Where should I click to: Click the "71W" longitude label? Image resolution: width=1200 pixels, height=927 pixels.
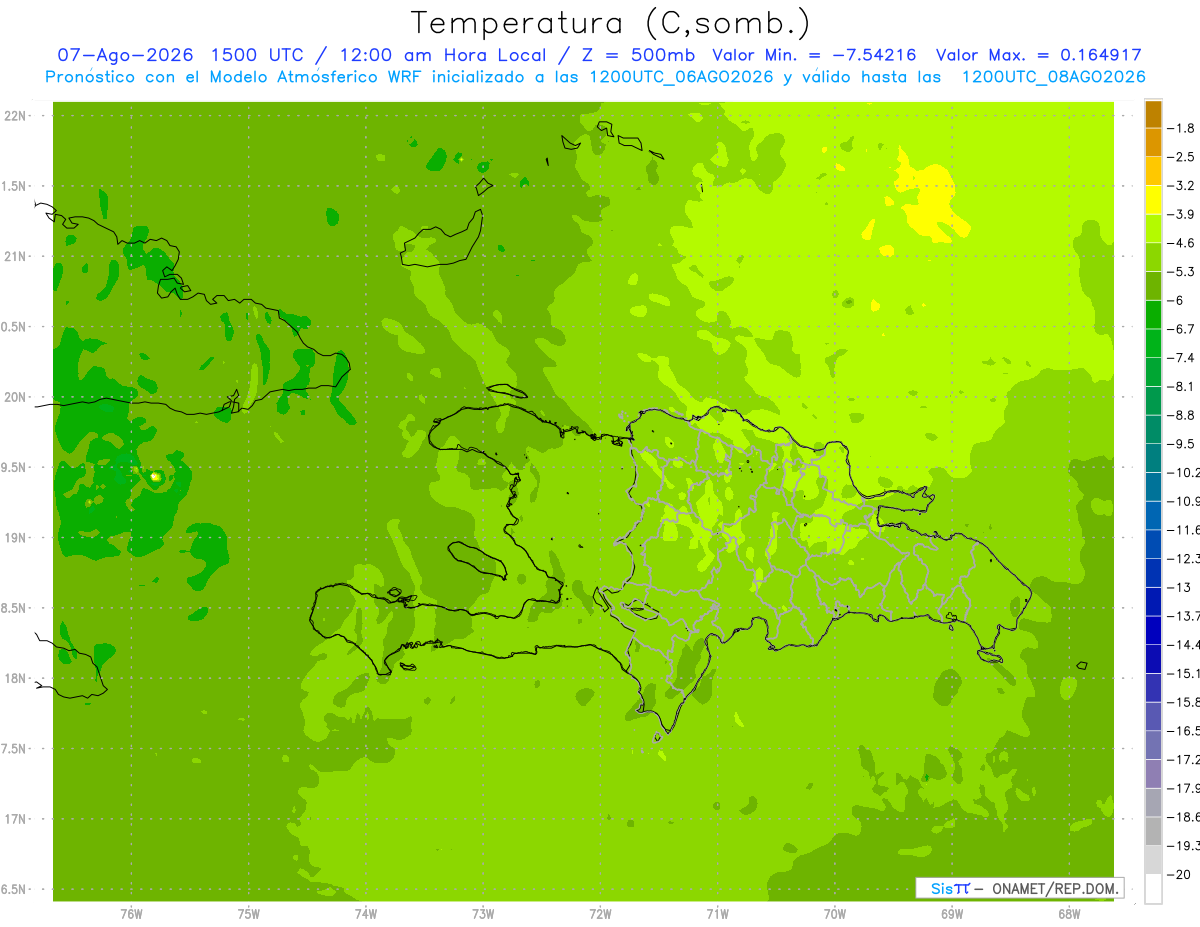pyautogui.click(x=717, y=913)
